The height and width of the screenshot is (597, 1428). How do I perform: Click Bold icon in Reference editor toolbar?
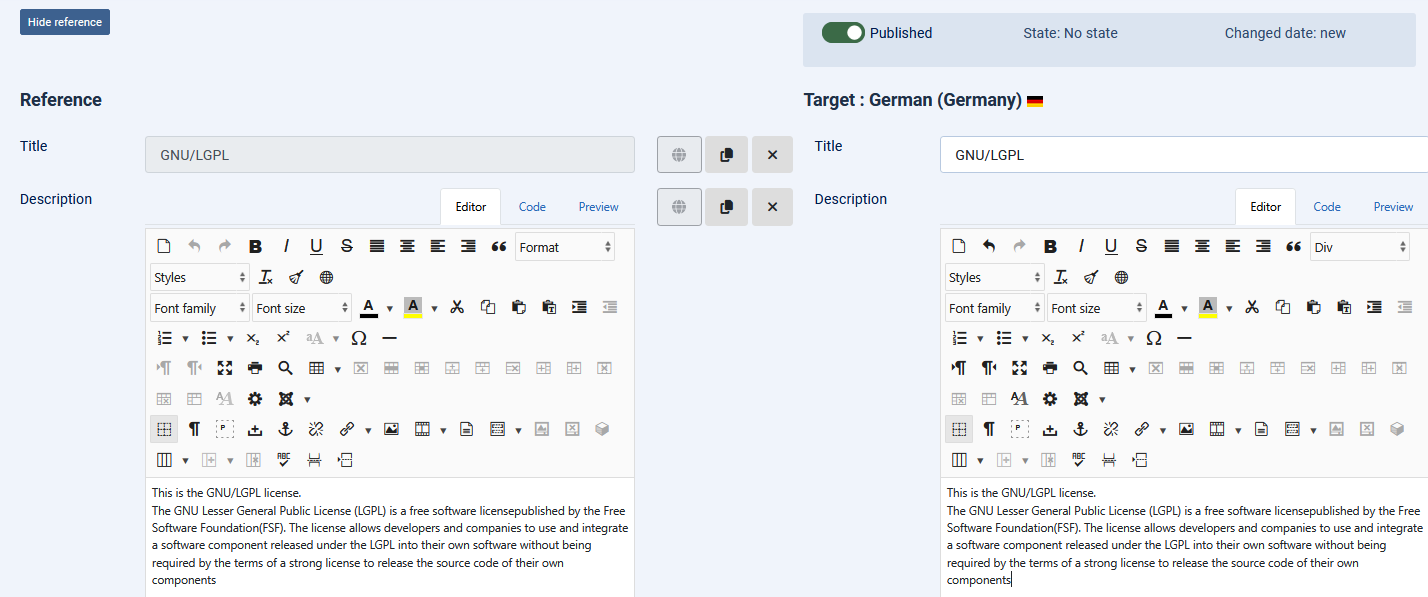256,247
